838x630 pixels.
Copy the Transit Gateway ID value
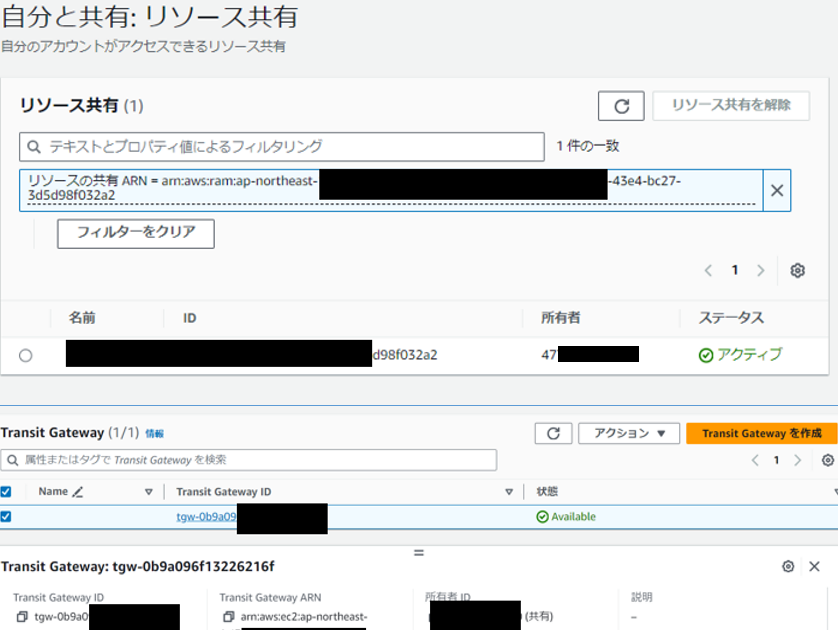coord(24,617)
